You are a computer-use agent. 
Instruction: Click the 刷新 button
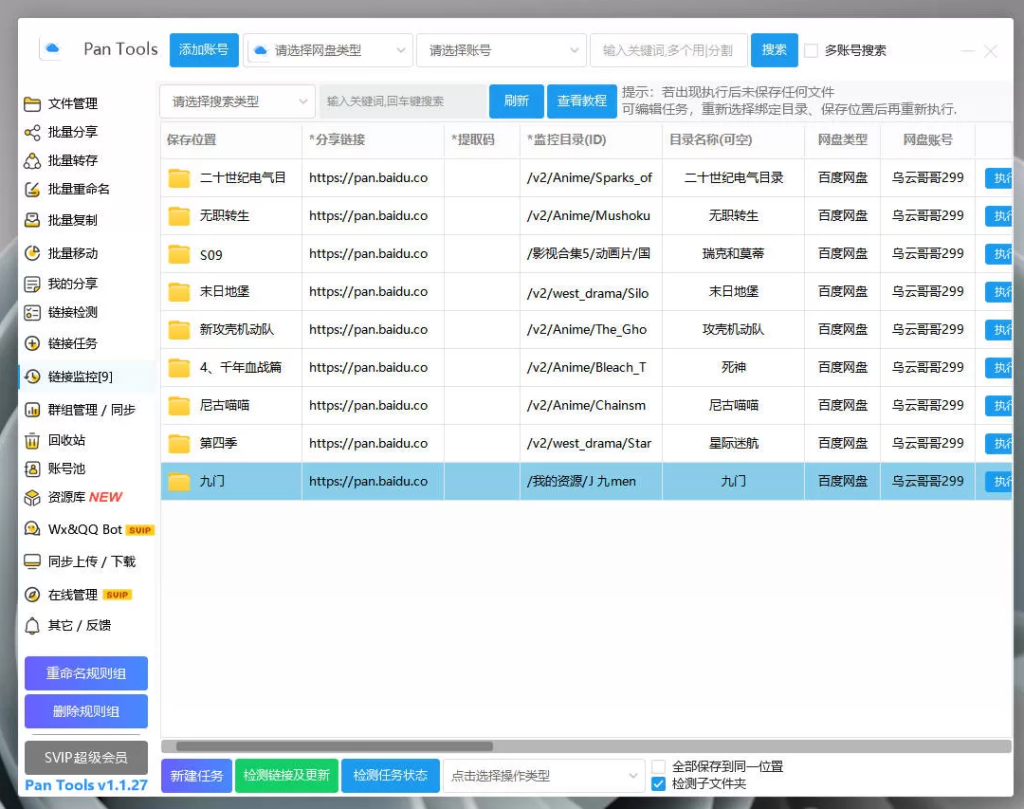tap(516, 101)
